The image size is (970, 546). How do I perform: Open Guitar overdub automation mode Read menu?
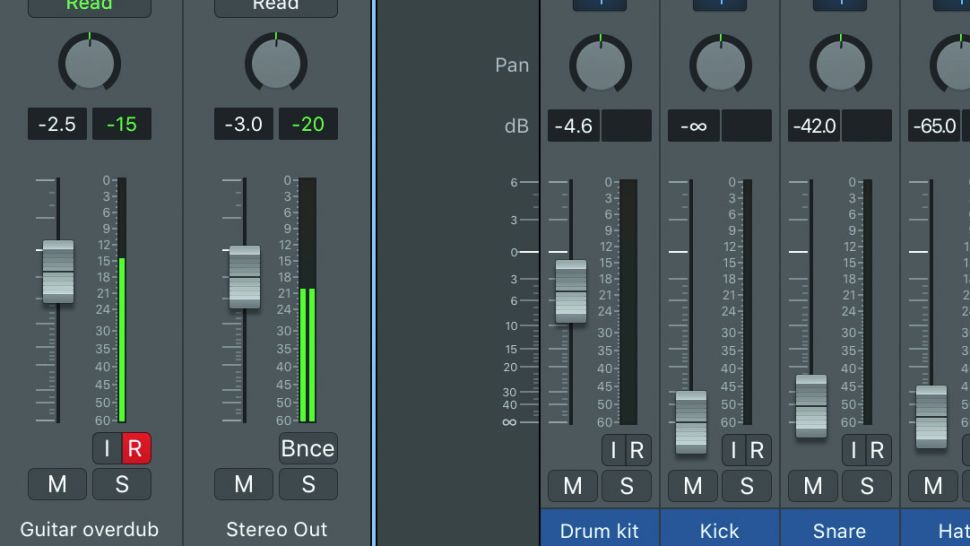90,6
